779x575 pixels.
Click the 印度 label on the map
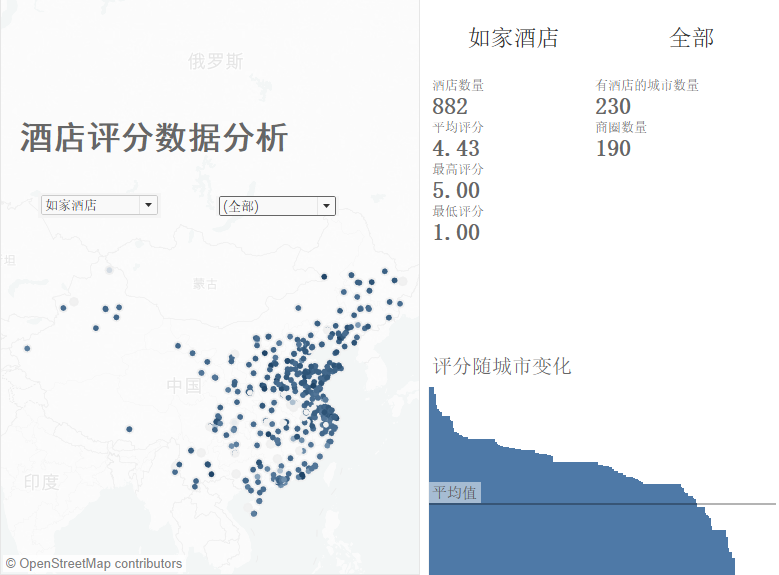pos(41,482)
